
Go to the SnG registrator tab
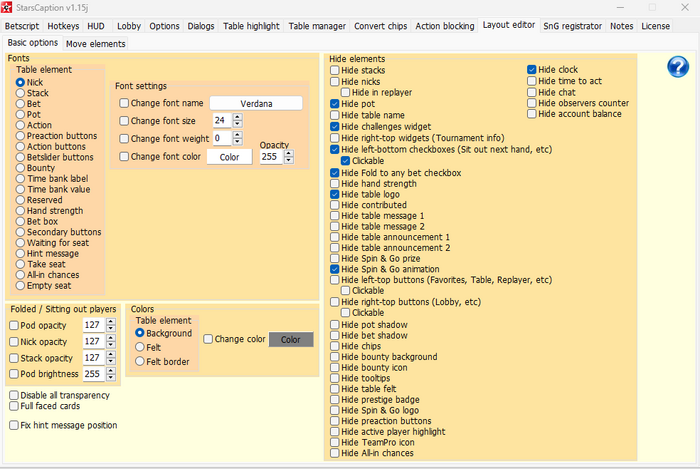[x=572, y=25]
